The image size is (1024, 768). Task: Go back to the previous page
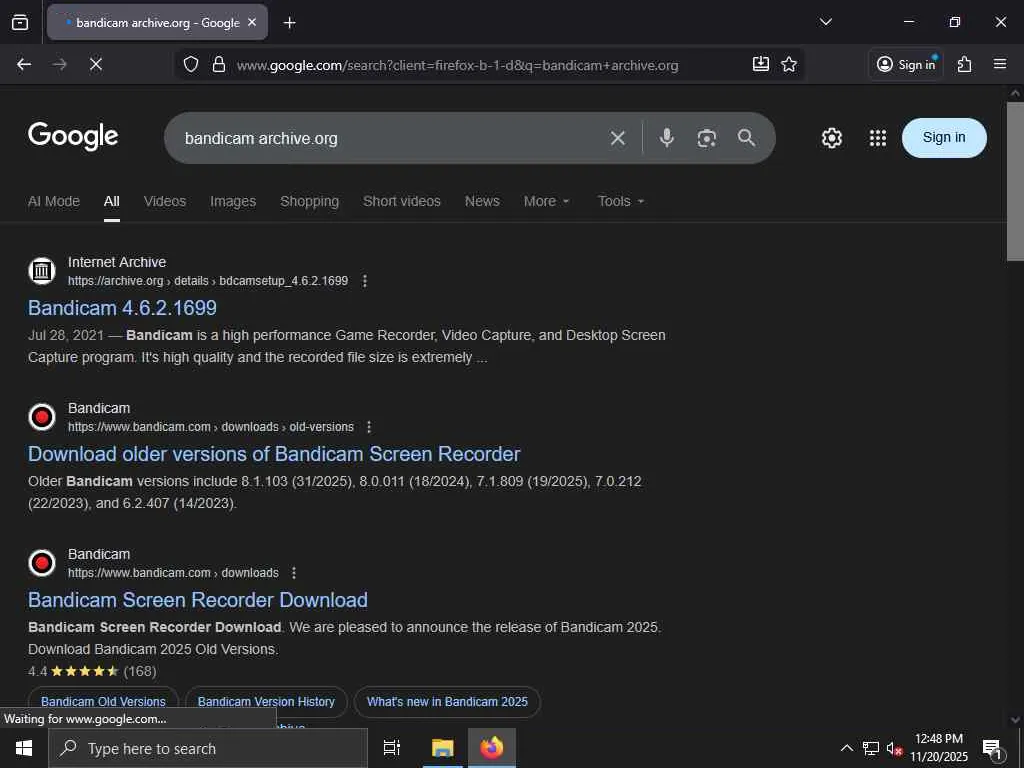click(24, 64)
